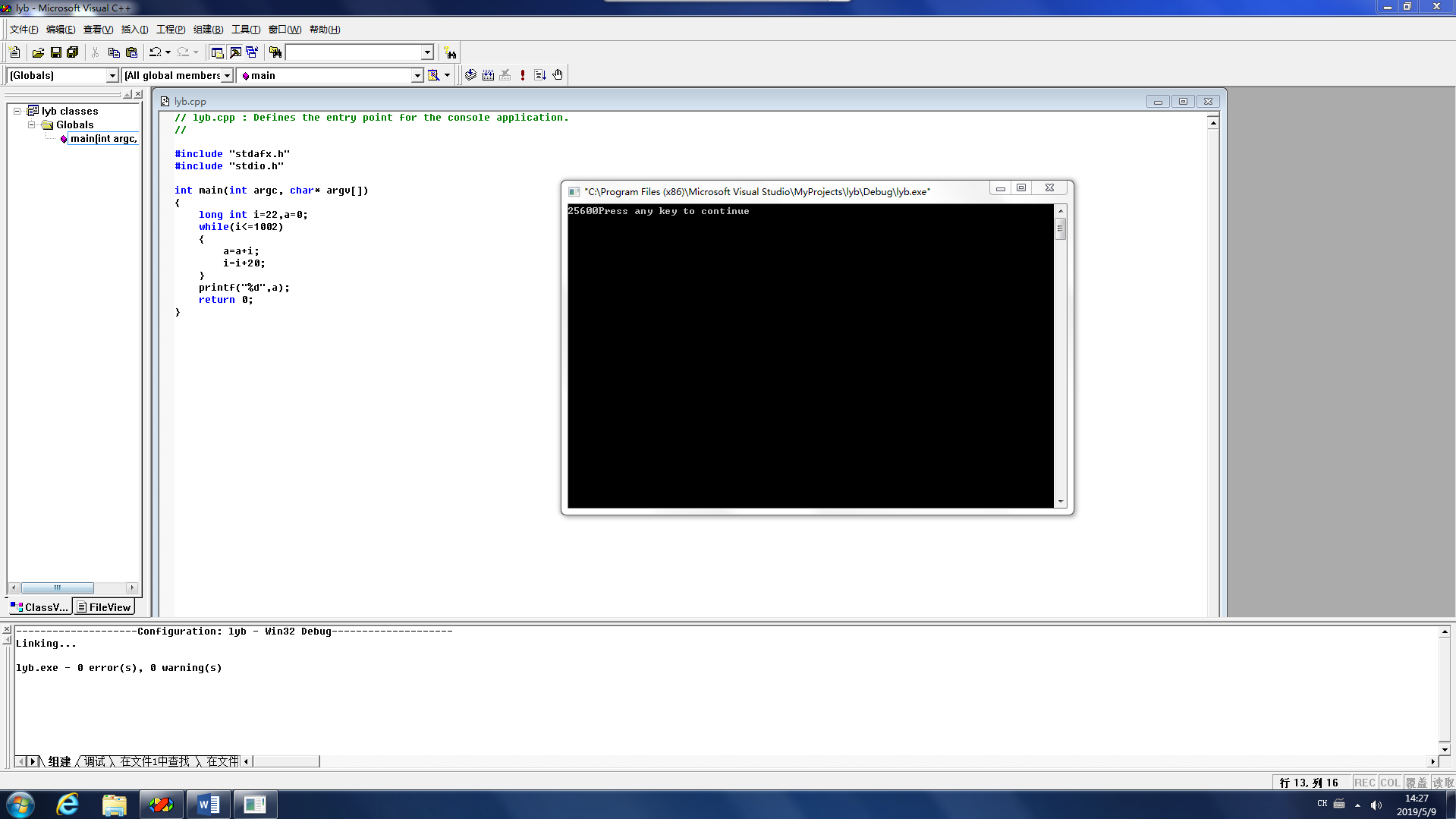Switch to the 在文件1中查找 output tab
Viewport: 1456px width, 819px height.
tap(155, 761)
